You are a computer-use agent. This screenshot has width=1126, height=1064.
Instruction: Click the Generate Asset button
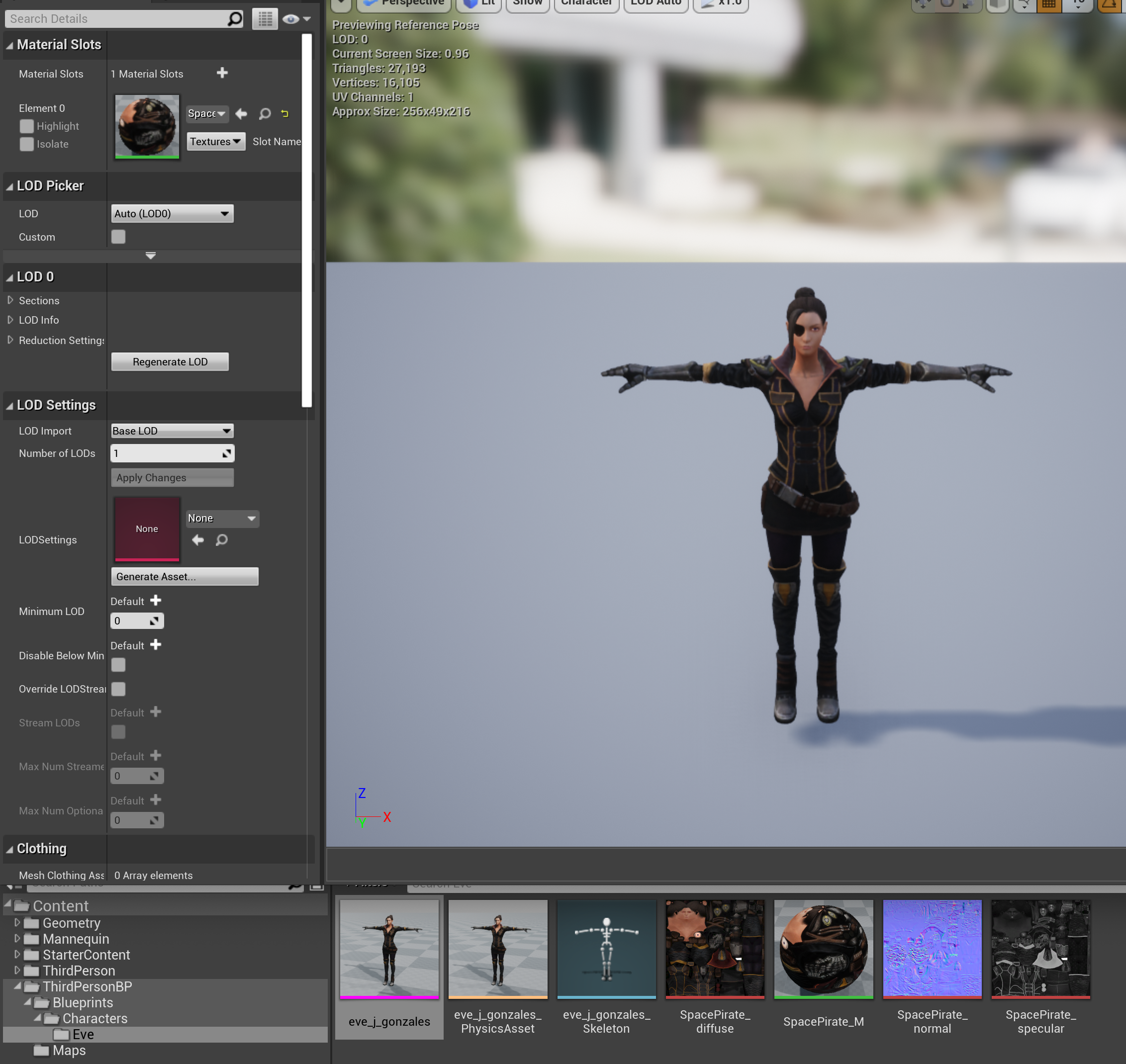pos(185,576)
